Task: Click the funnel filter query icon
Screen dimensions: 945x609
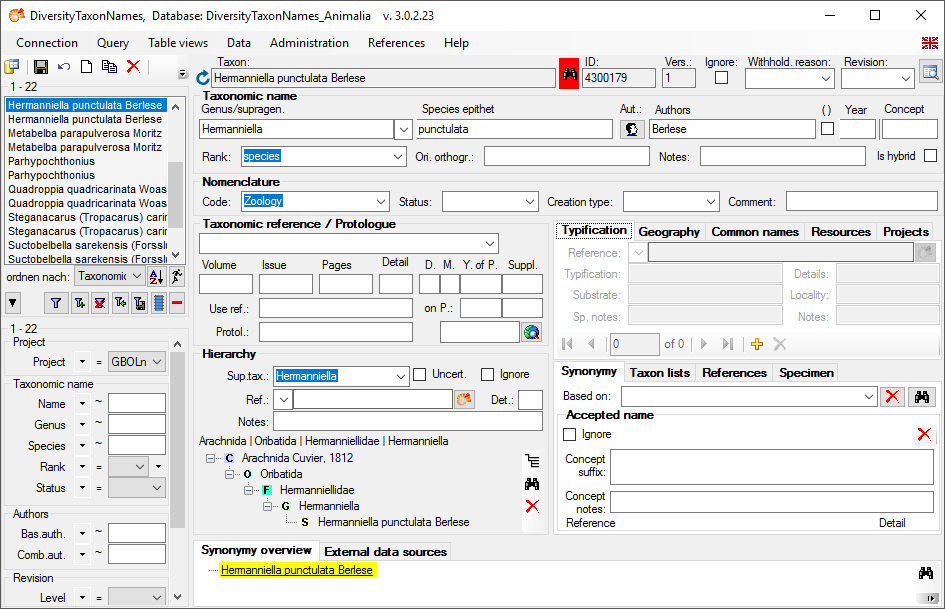Action: 56,303
